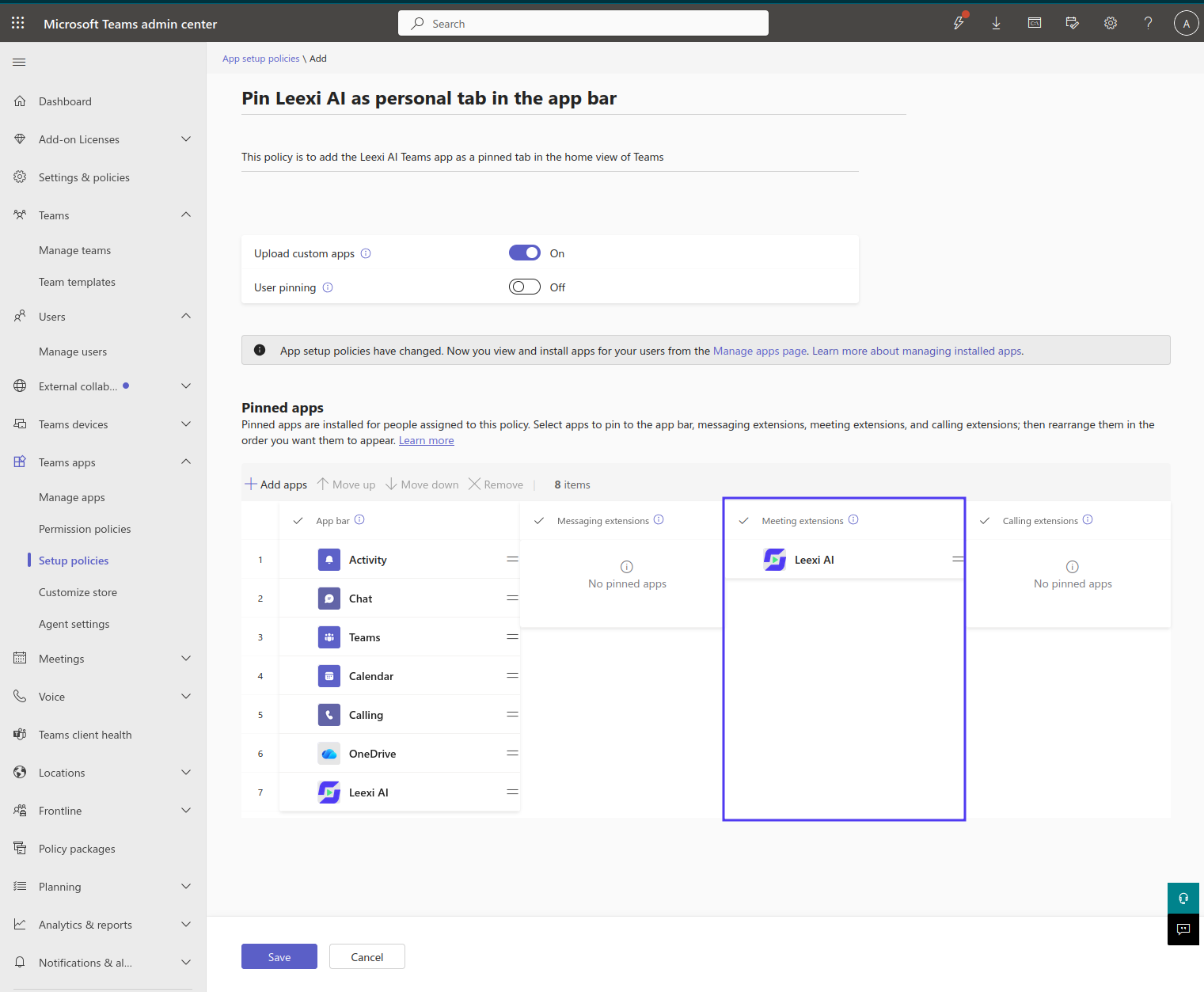Screen dimensions: 1204x992
Task: Open Agent settings
Action: click(74, 624)
